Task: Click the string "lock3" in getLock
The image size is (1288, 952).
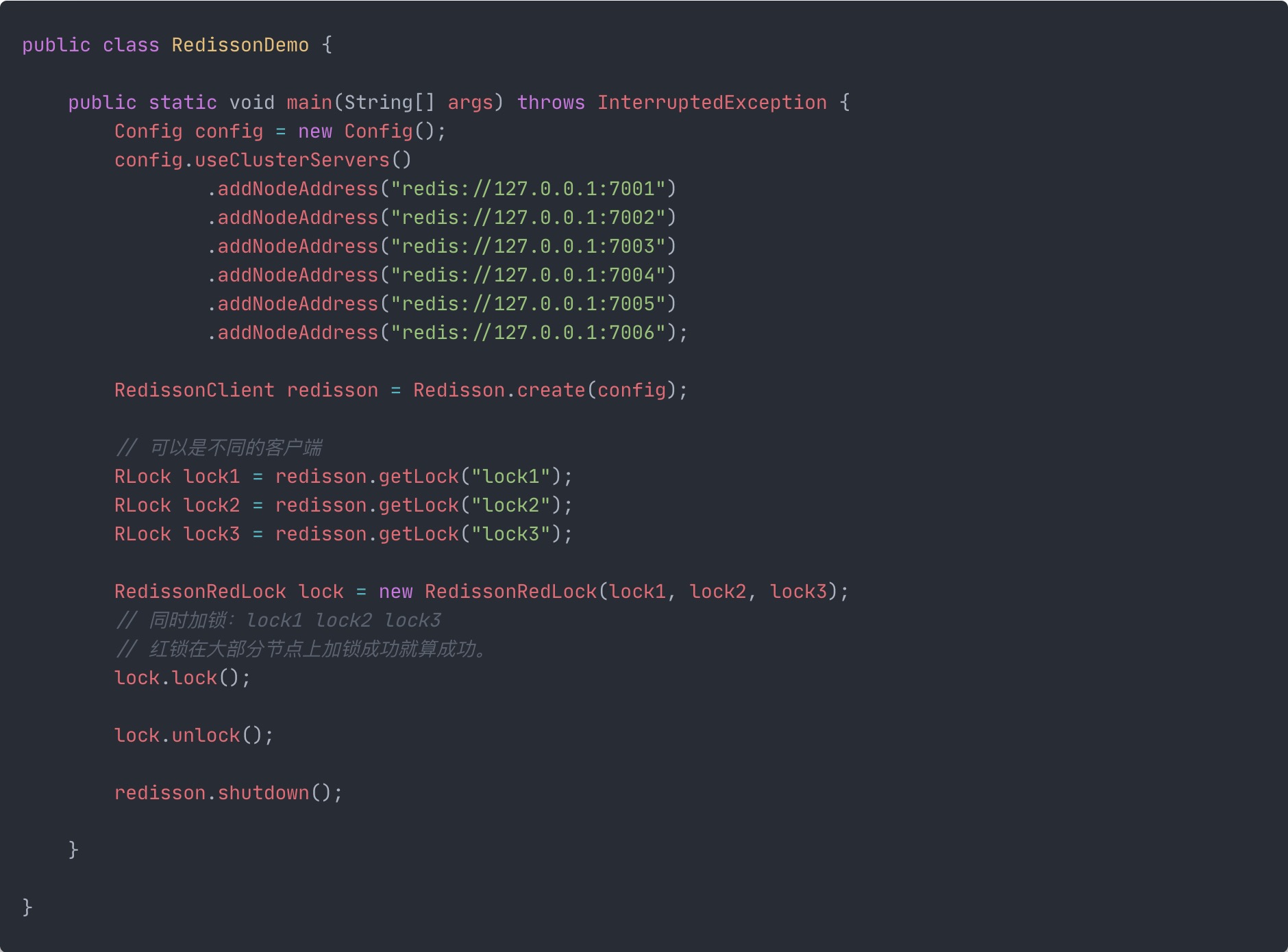Action: [x=511, y=534]
